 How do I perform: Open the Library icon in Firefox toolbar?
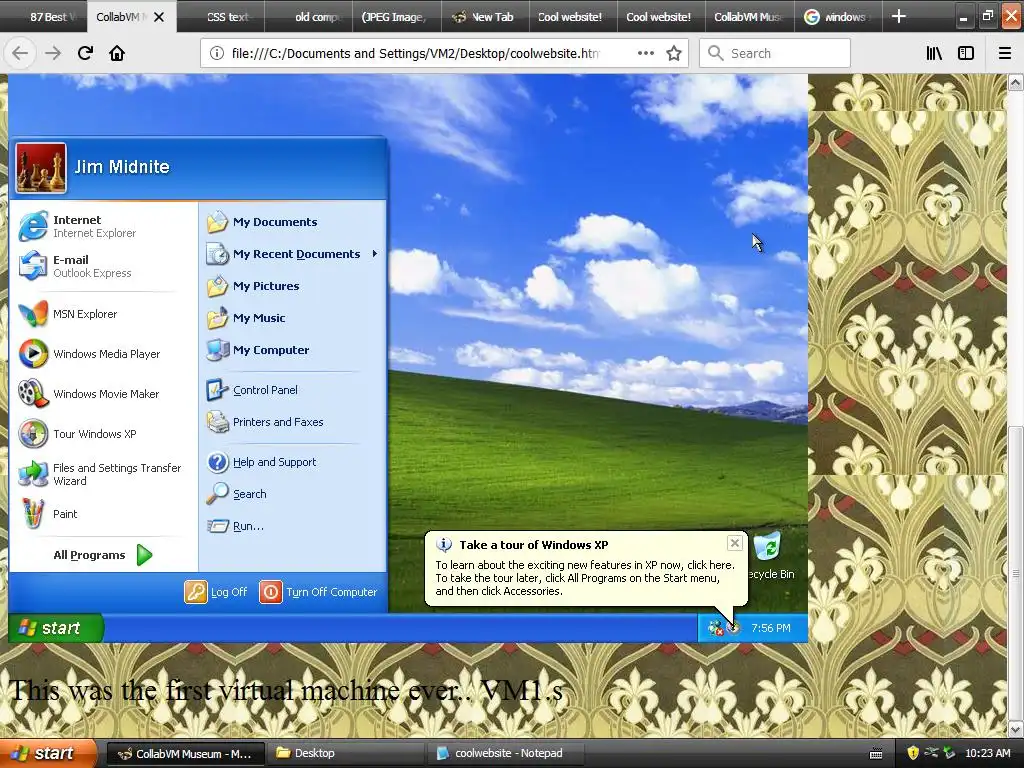(x=934, y=54)
